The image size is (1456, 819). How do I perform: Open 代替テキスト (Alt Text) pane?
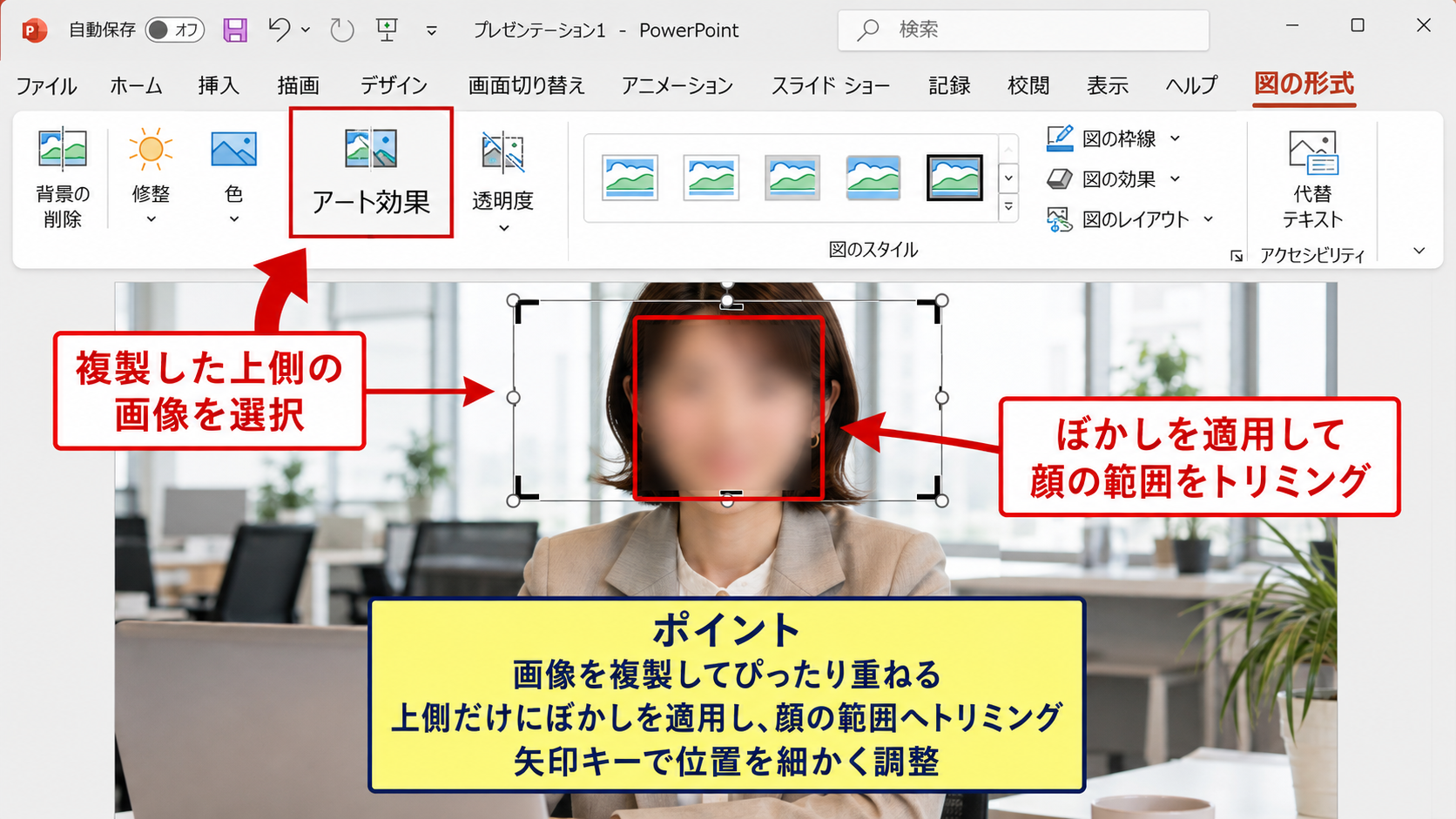(x=1312, y=180)
